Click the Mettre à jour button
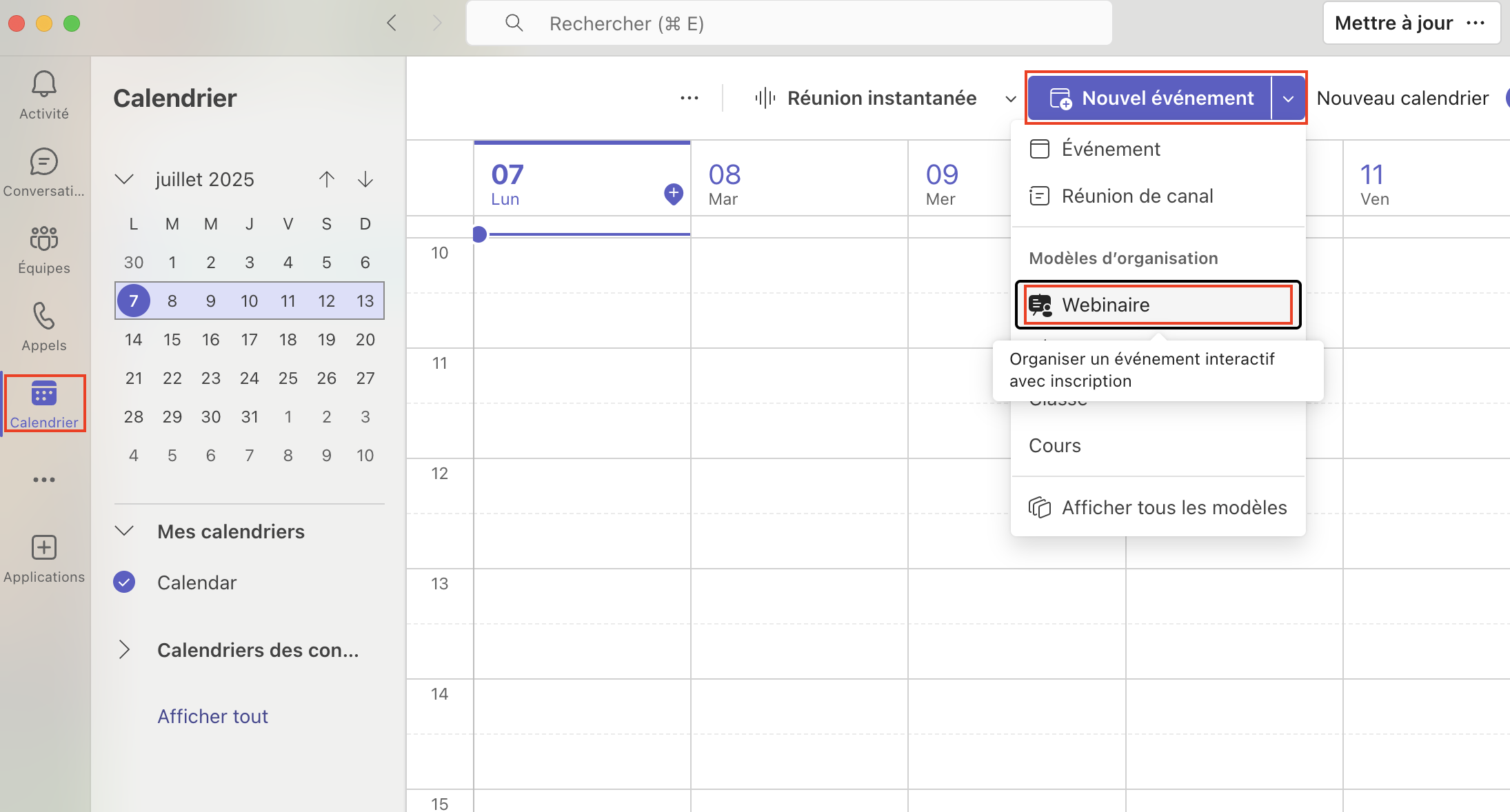The image size is (1510, 812). 1393,23
